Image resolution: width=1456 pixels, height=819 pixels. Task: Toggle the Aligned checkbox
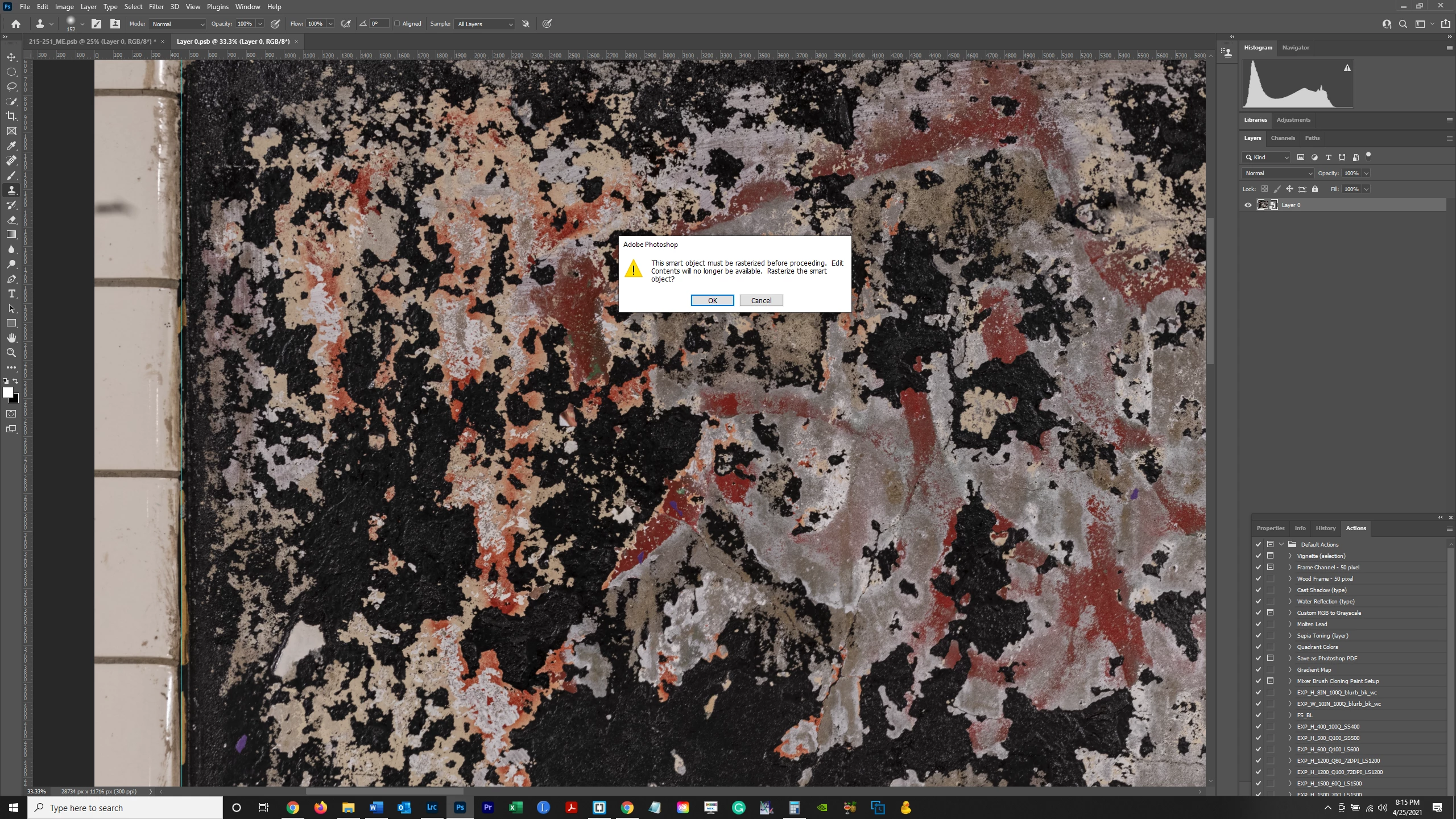tap(397, 24)
